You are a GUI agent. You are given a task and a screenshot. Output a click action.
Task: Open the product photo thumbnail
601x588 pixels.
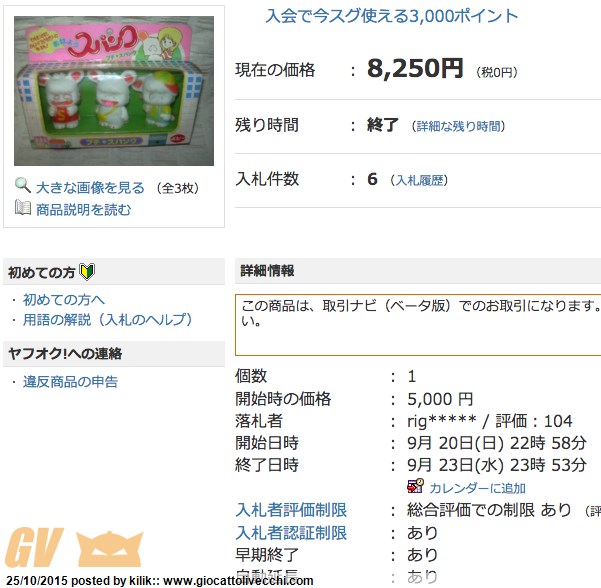click(x=114, y=91)
